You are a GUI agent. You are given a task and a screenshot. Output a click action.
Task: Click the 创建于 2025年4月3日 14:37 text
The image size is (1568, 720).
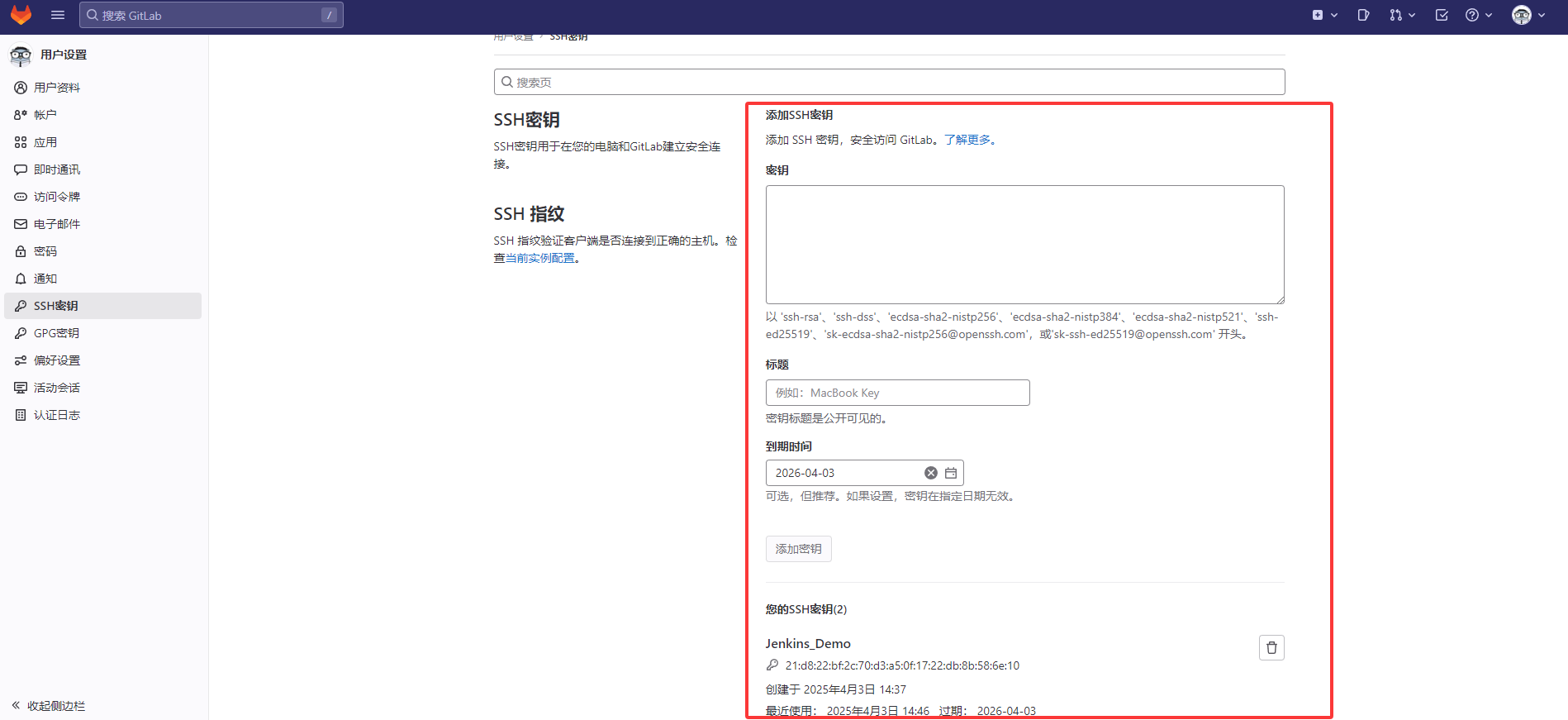pos(836,689)
